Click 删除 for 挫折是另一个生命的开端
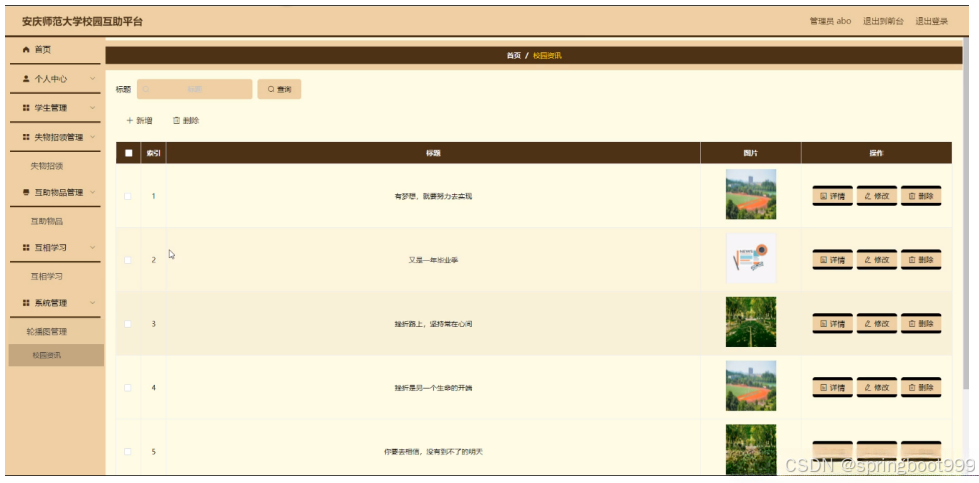The width and height of the screenshot is (979, 483). [x=921, y=388]
